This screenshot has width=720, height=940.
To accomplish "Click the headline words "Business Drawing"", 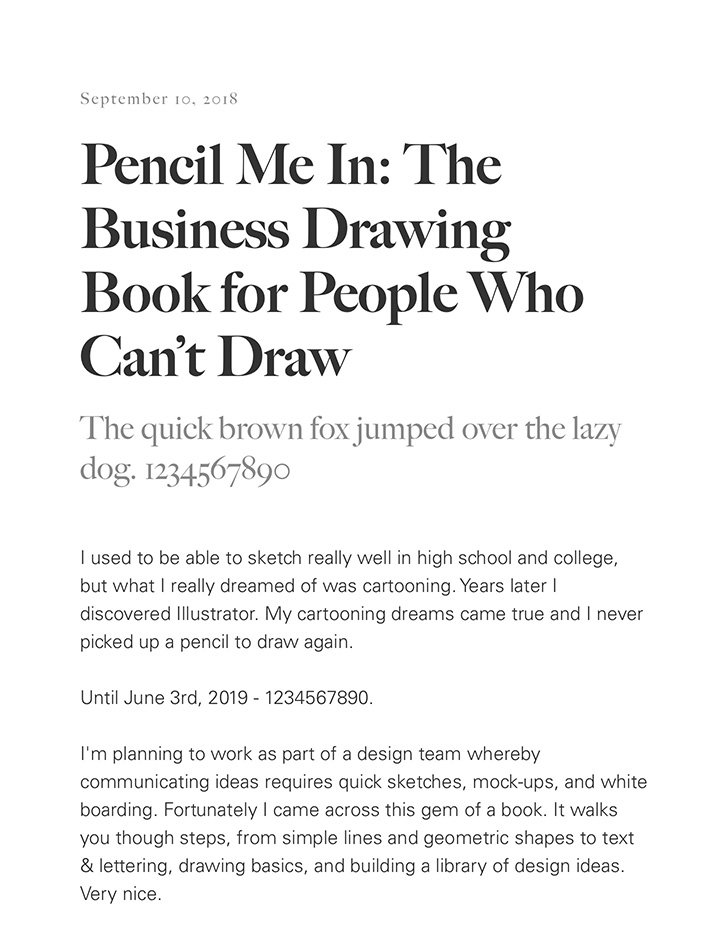I will coord(295,230).
